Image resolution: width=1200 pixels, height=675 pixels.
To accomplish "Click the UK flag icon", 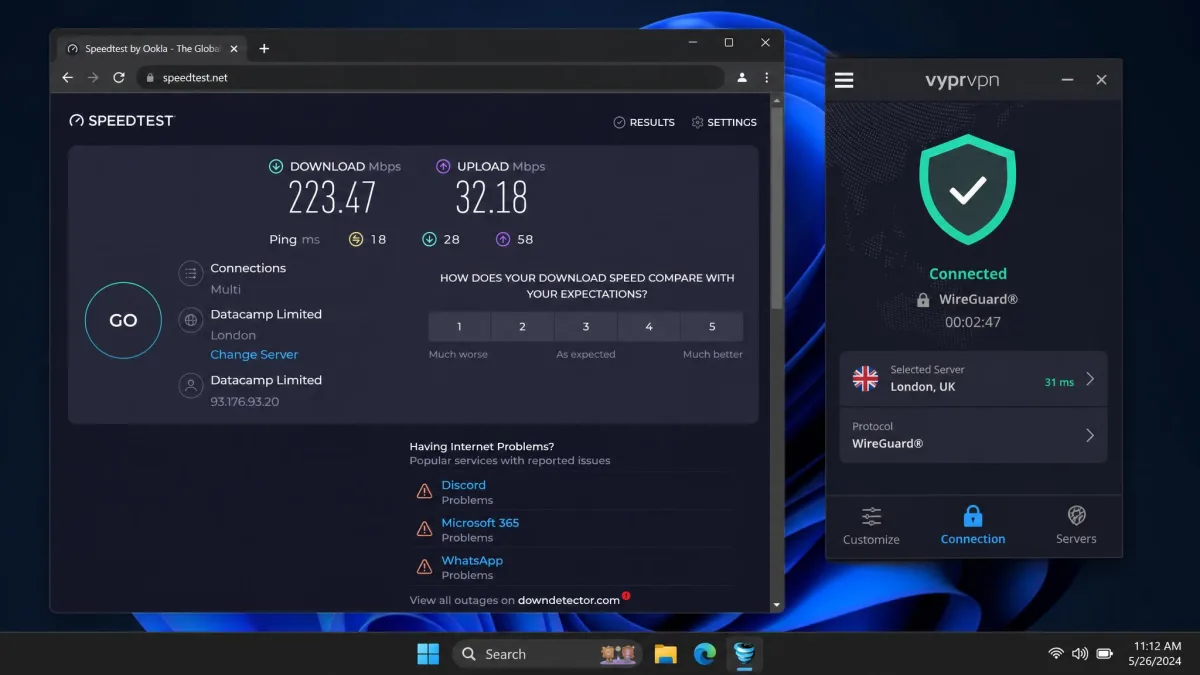I will tap(865, 378).
